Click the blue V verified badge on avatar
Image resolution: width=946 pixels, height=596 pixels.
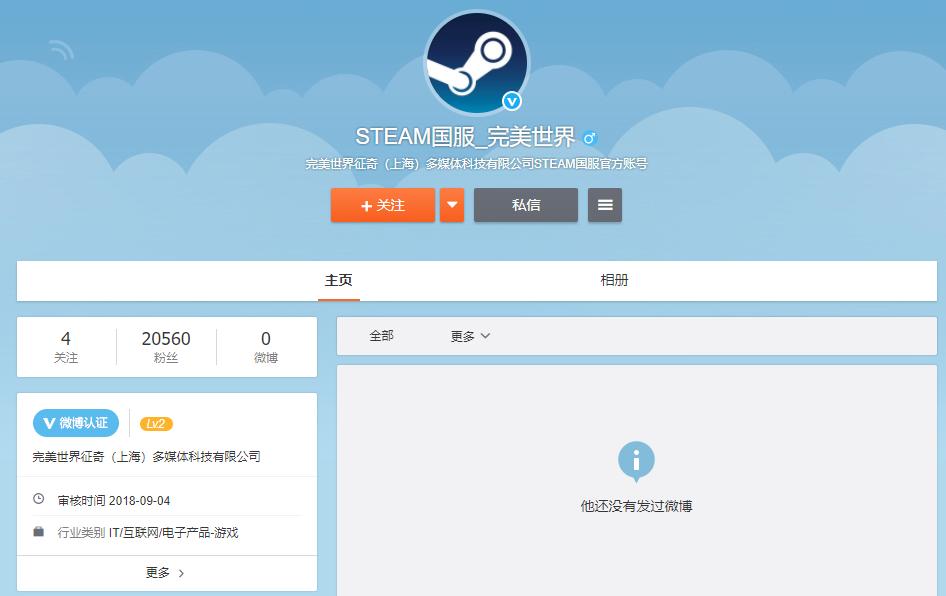tap(512, 101)
